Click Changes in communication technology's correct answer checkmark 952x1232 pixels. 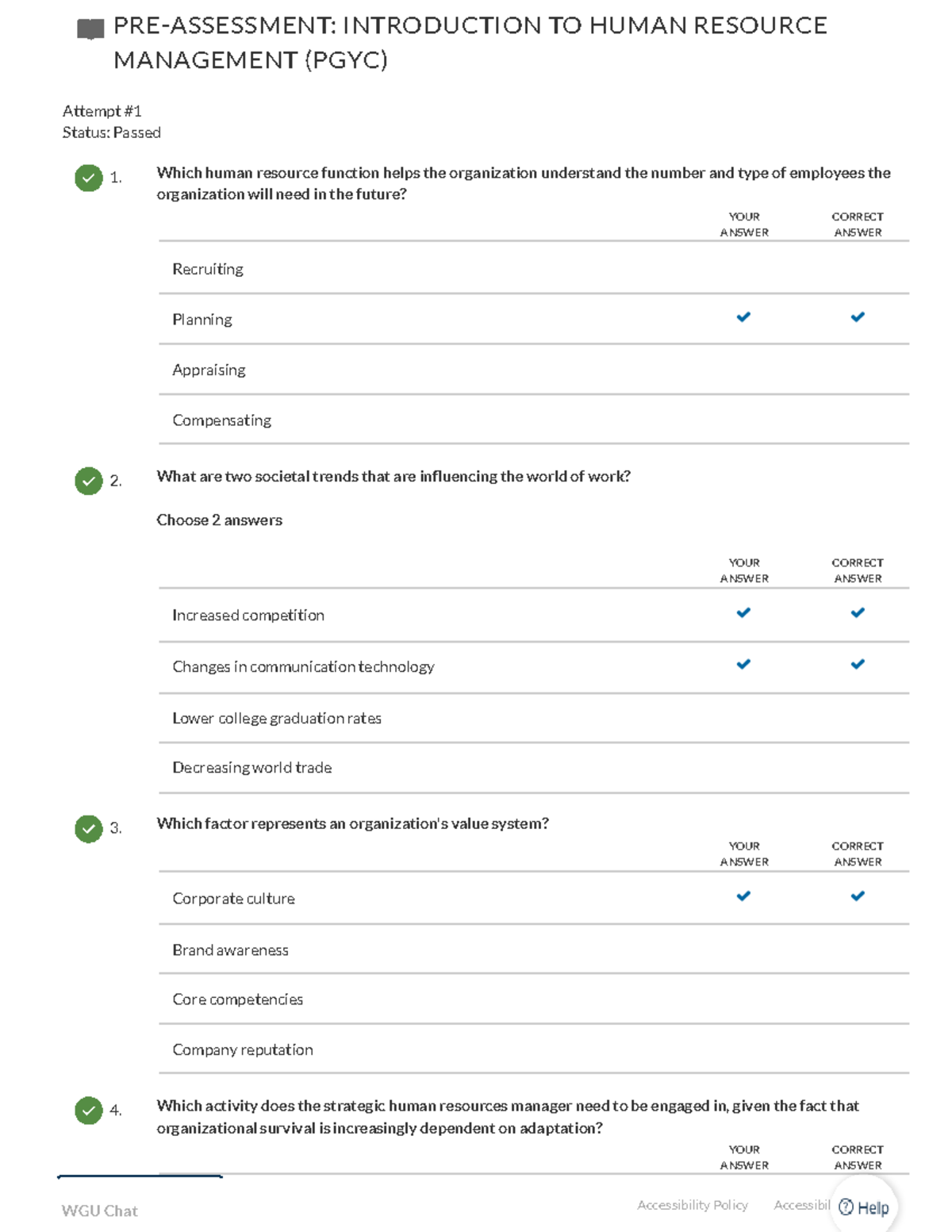click(858, 664)
